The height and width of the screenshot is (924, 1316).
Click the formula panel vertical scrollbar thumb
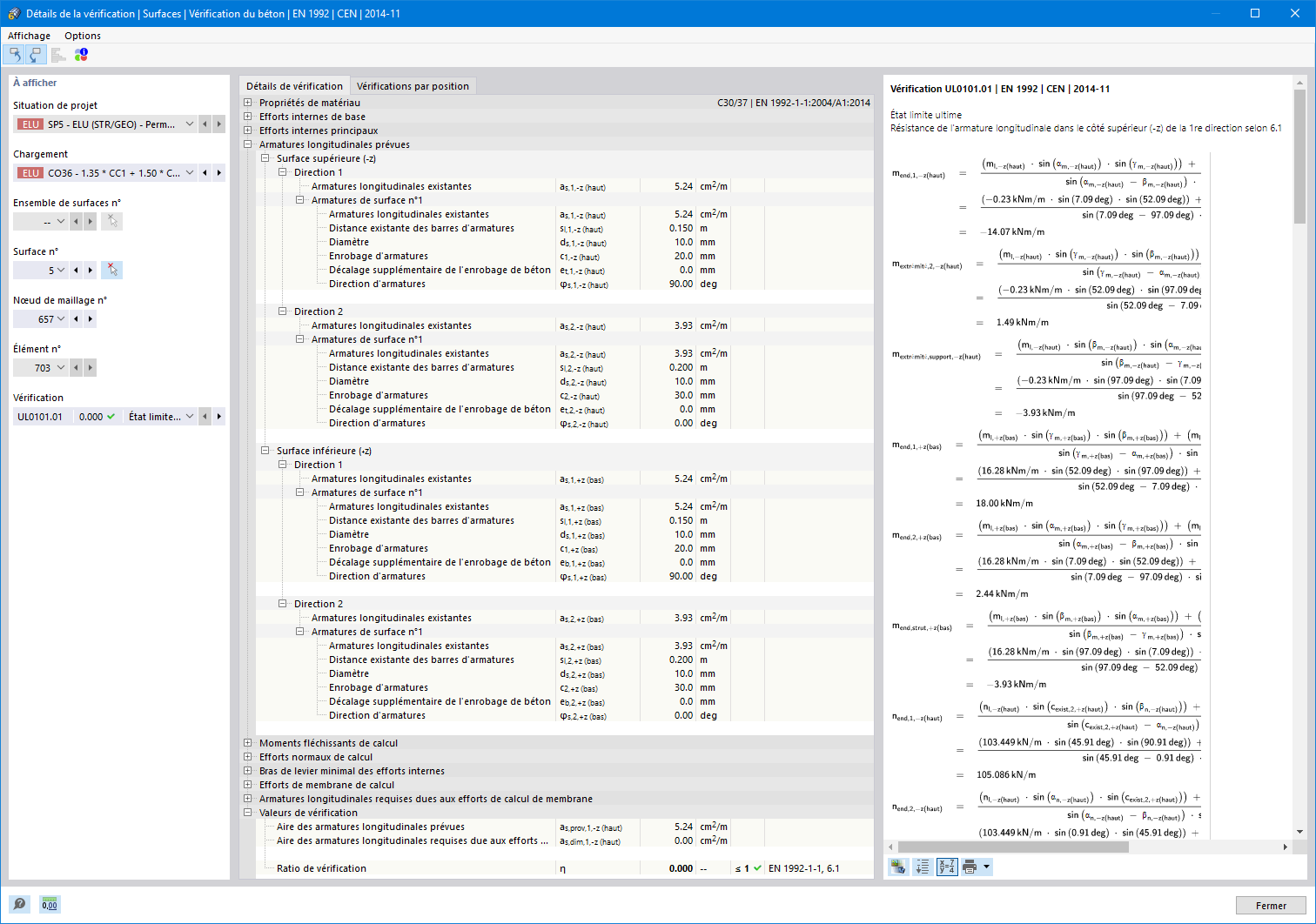[x=1300, y=157]
